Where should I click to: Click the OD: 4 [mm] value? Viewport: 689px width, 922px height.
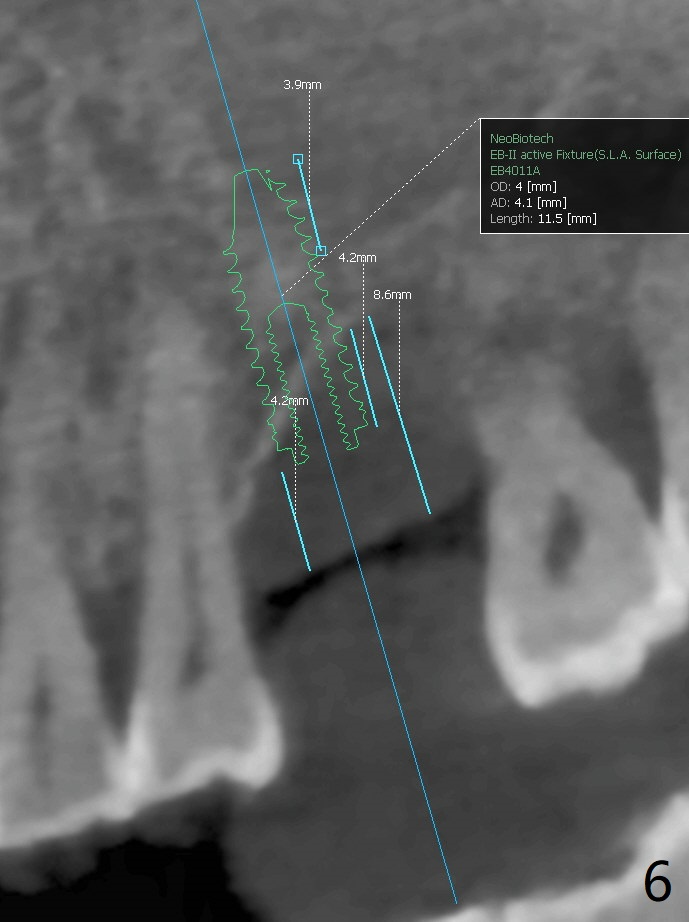click(x=523, y=187)
